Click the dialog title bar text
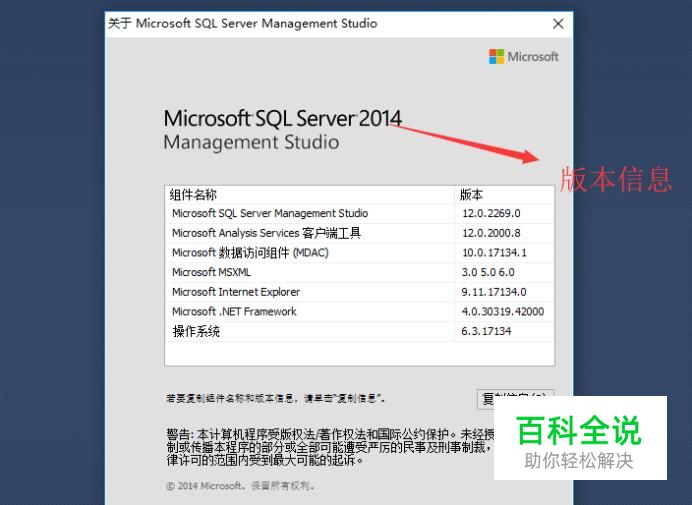 (243, 23)
